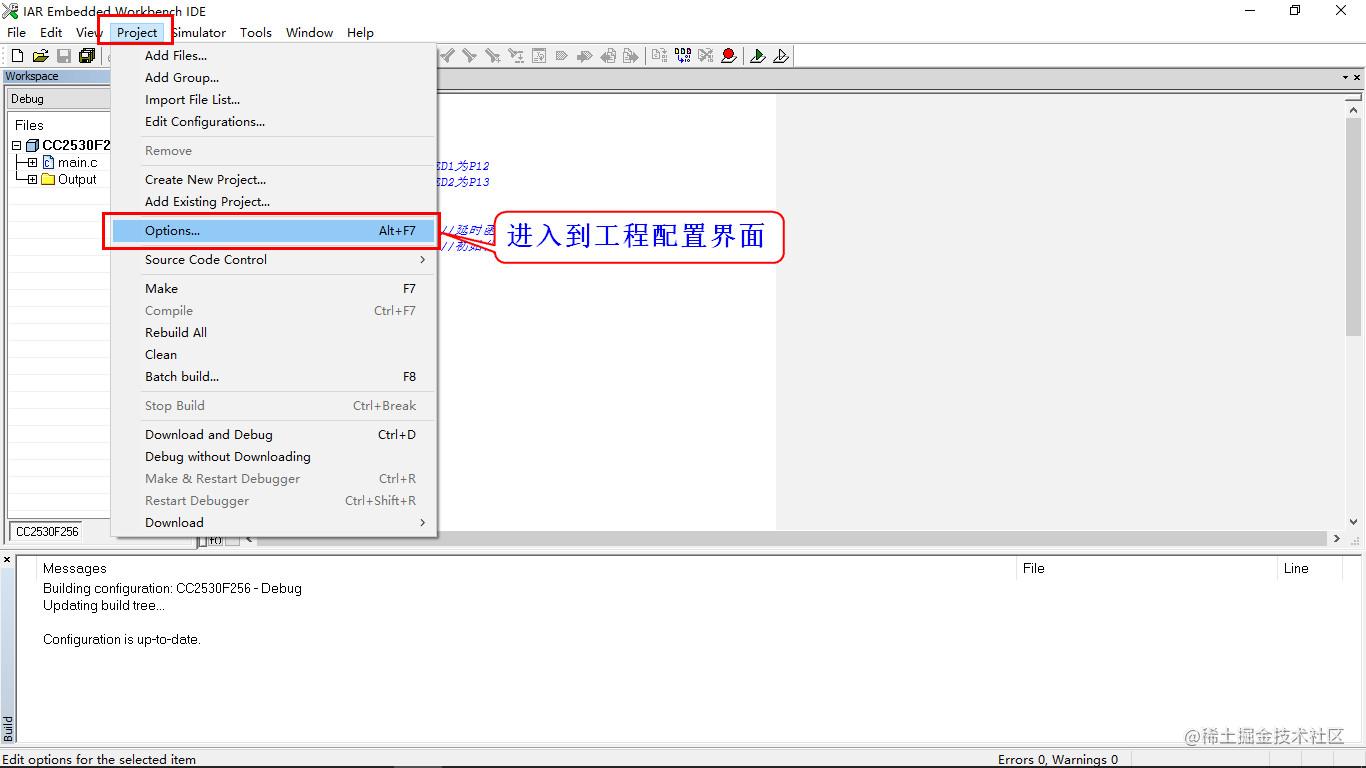Open the Window menu
Screen dimensions: 1366x768
[x=309, y=32]
